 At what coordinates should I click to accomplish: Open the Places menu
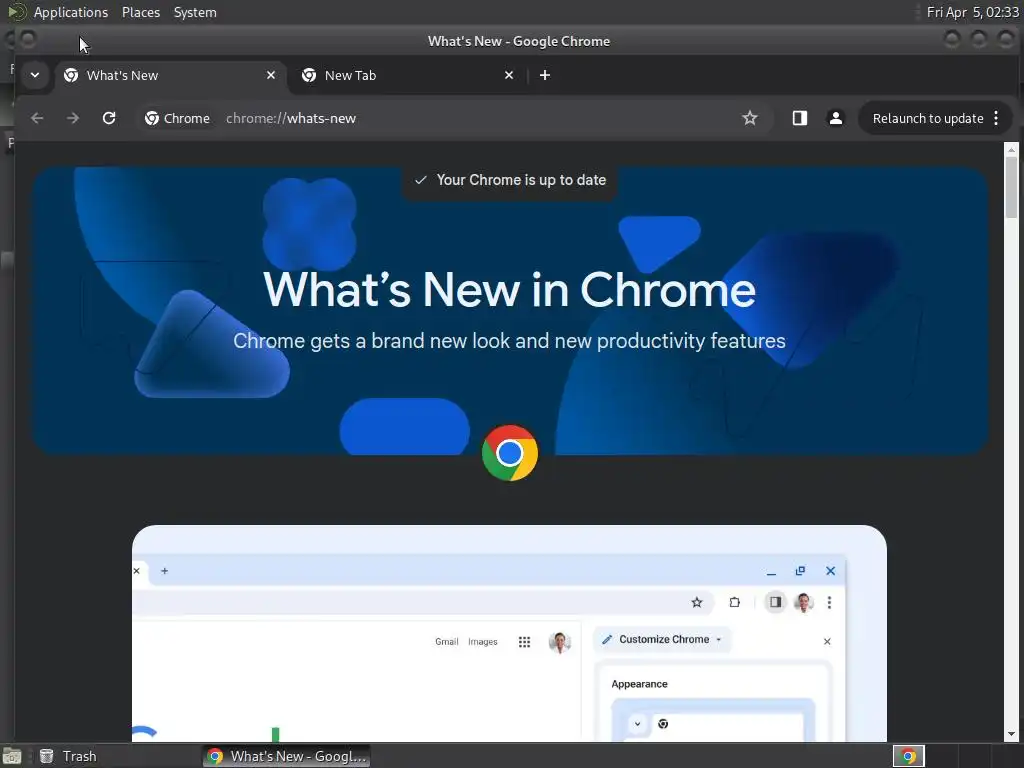click(140, 12)
